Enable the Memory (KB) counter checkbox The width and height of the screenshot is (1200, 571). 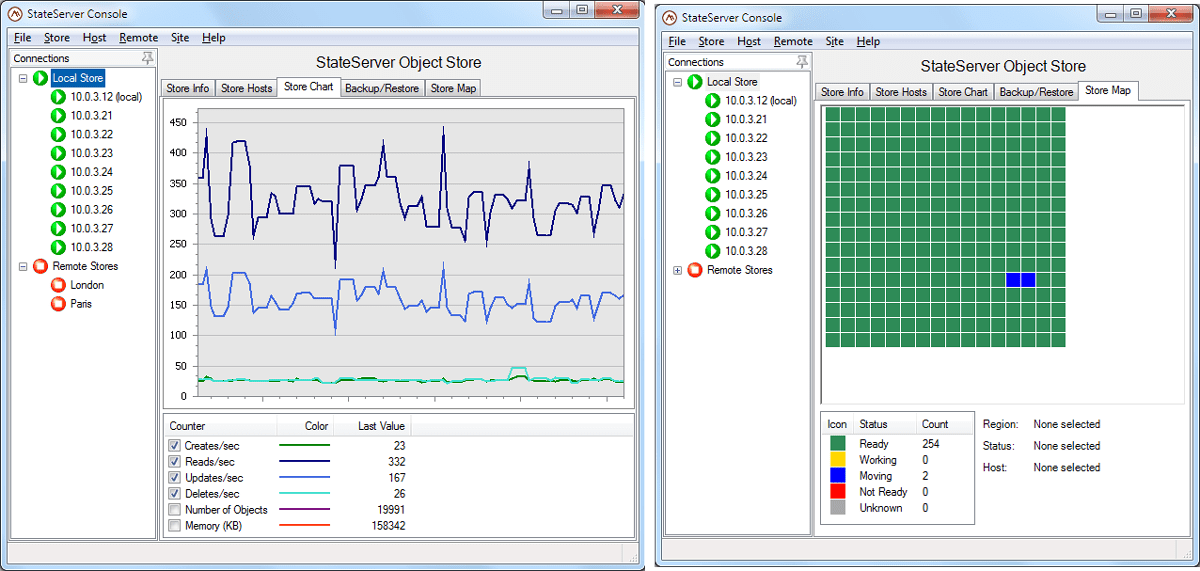pyautogui.click(x=175, y=525)
